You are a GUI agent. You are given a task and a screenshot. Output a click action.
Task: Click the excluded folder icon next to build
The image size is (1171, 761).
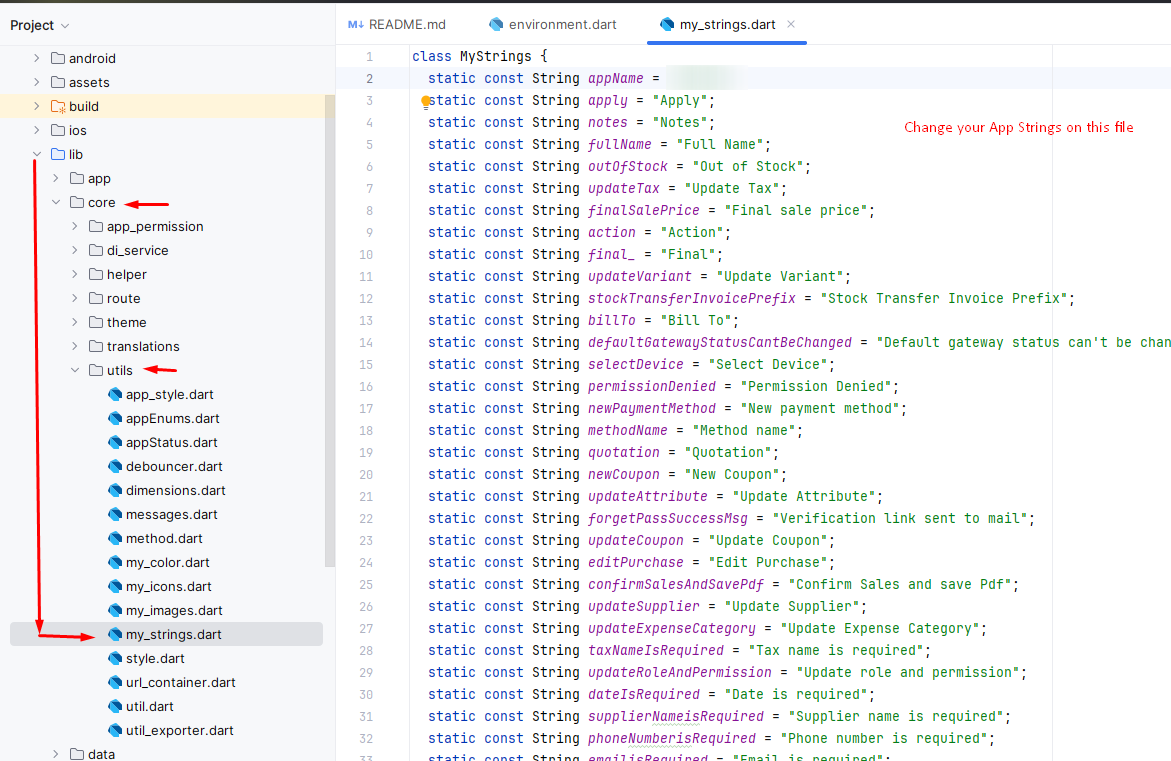[59, 106]
